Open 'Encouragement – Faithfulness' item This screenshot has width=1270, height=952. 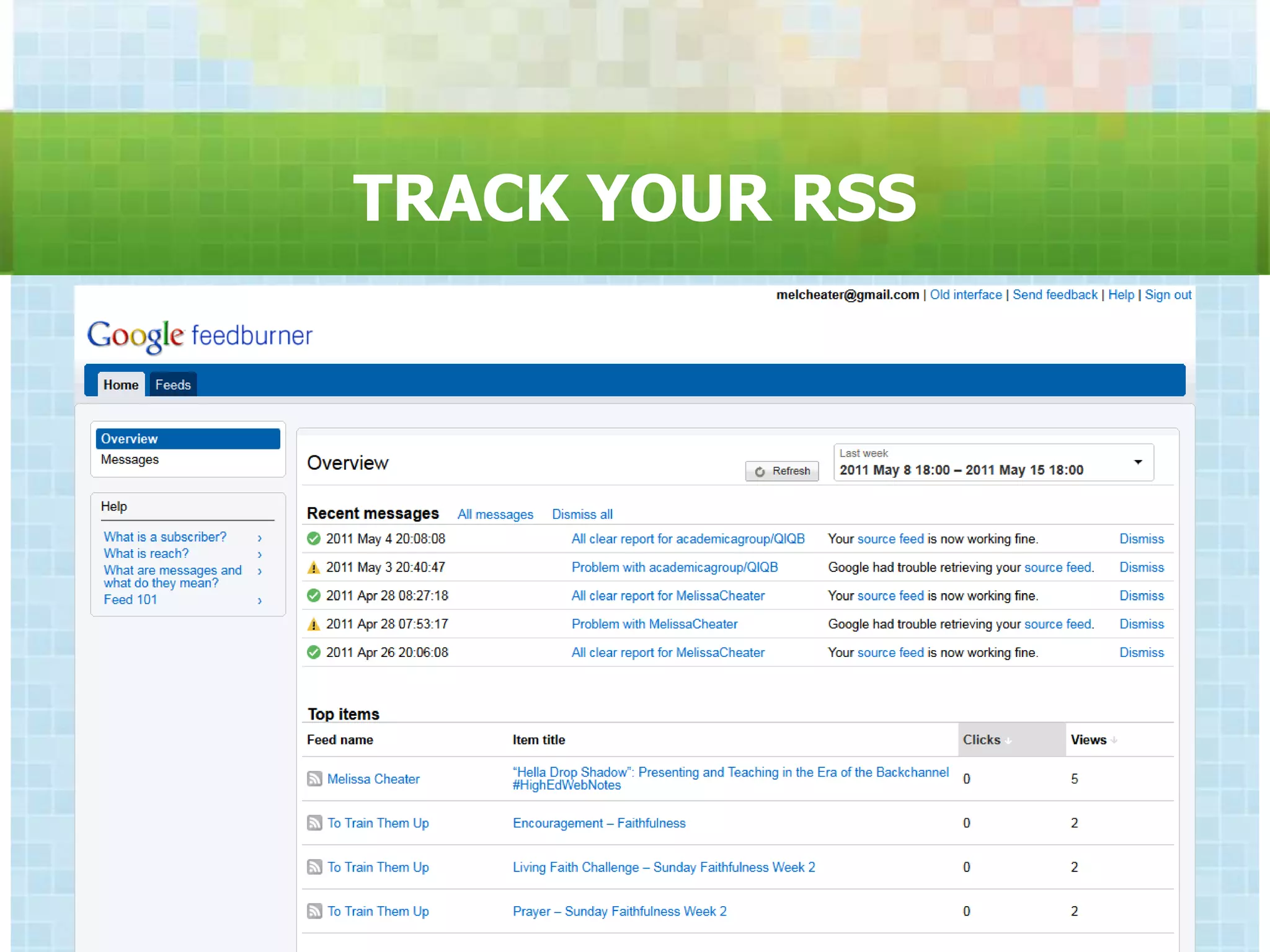pos(599,823)
